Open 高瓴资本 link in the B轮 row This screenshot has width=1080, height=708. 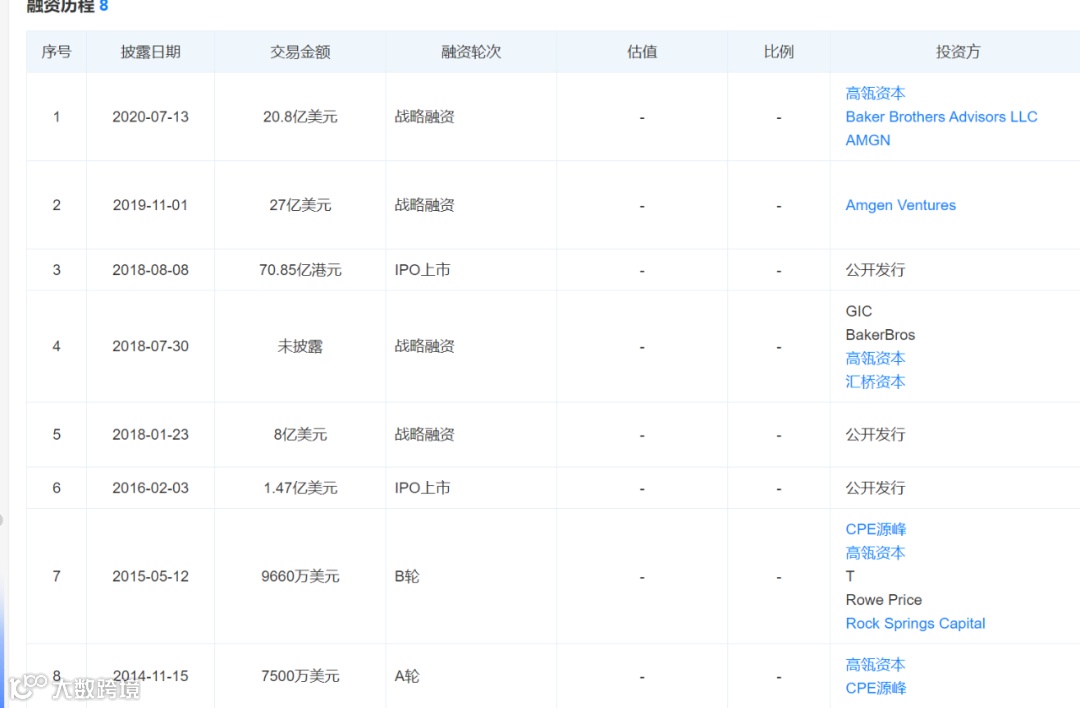(875, 552)
